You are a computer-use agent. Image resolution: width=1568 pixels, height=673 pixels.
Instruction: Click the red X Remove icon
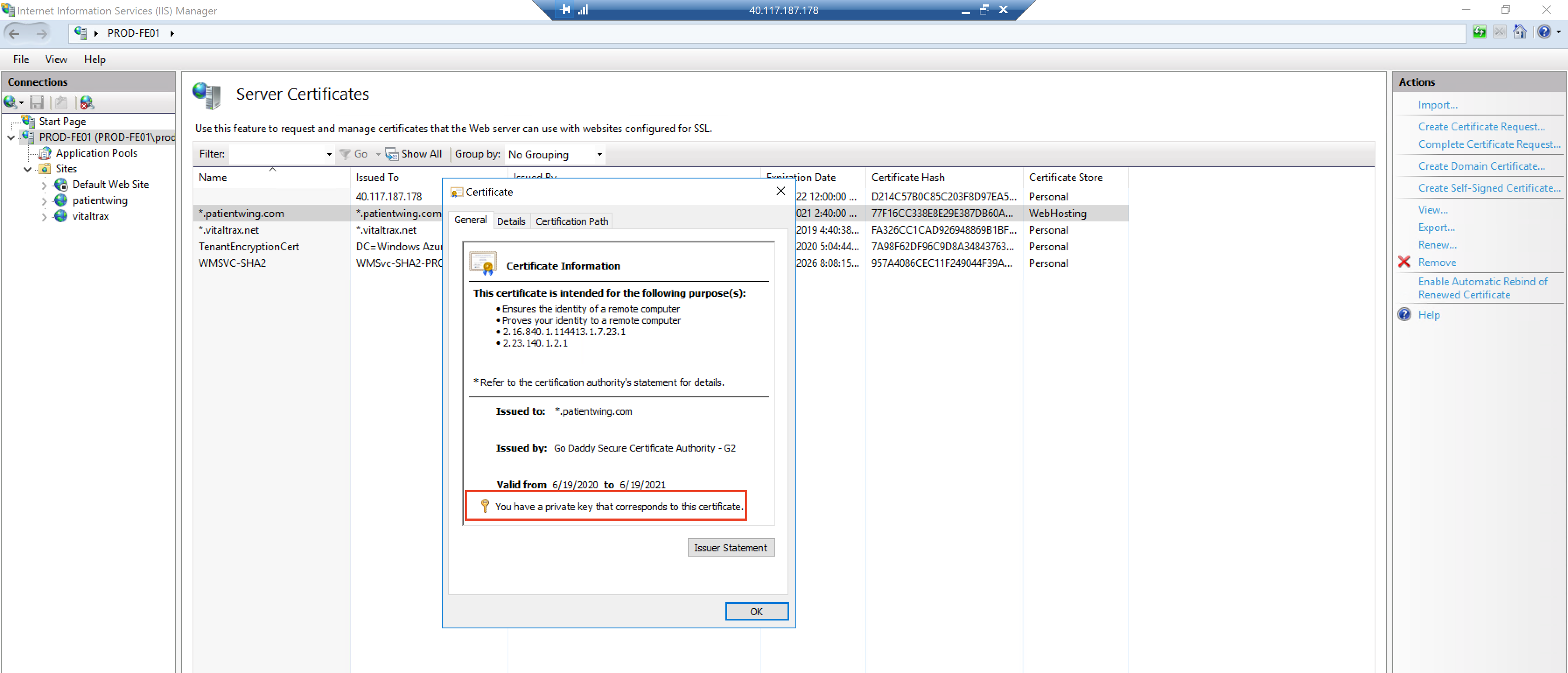1404,263
